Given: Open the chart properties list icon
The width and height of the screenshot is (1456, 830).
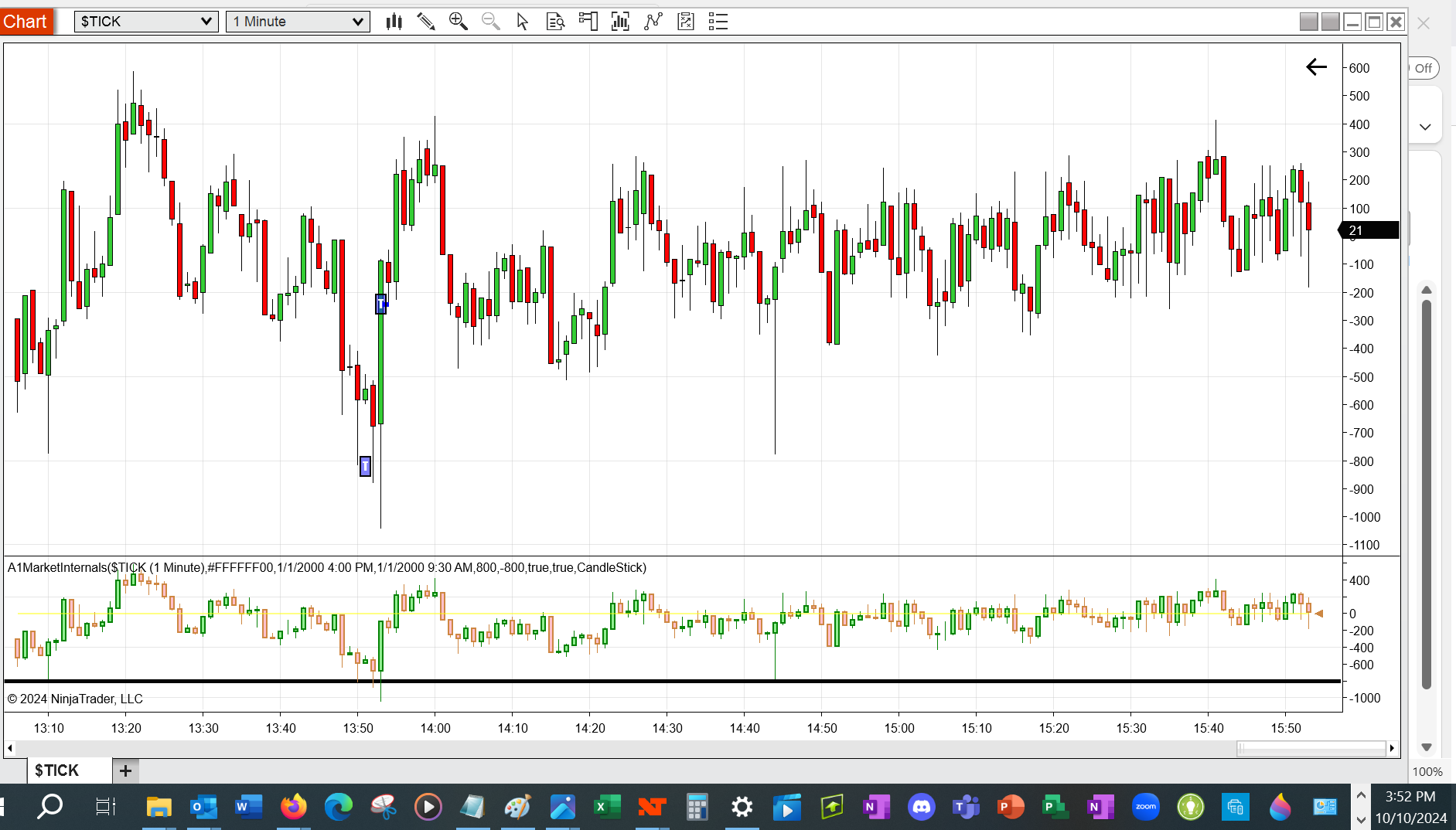Looking at the screenshot, I should tap(718, 22).
